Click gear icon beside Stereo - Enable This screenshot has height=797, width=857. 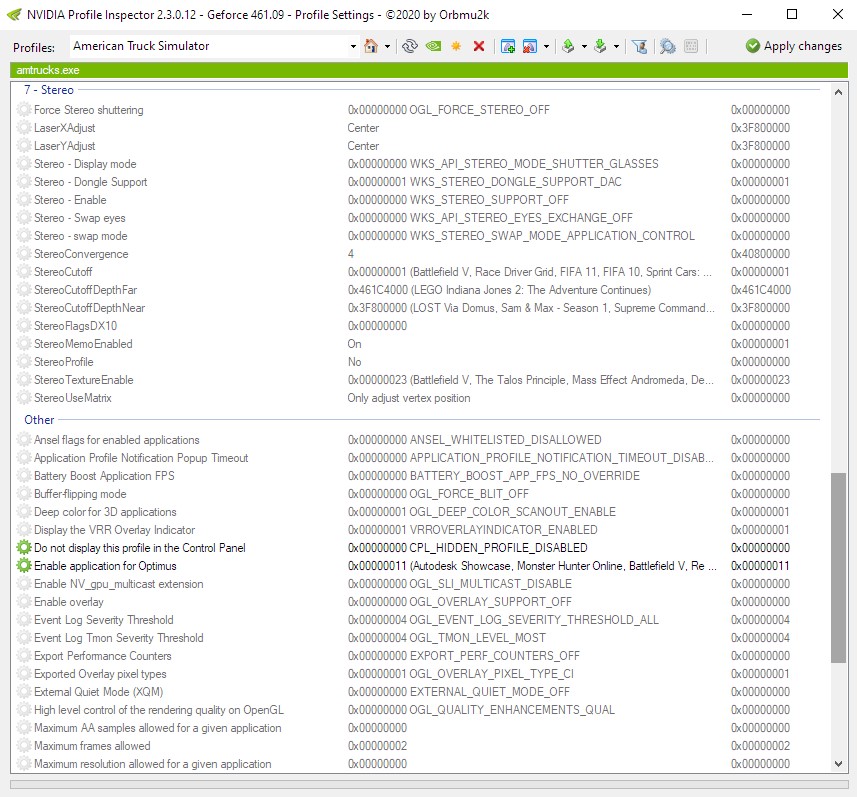click(24, 200)
